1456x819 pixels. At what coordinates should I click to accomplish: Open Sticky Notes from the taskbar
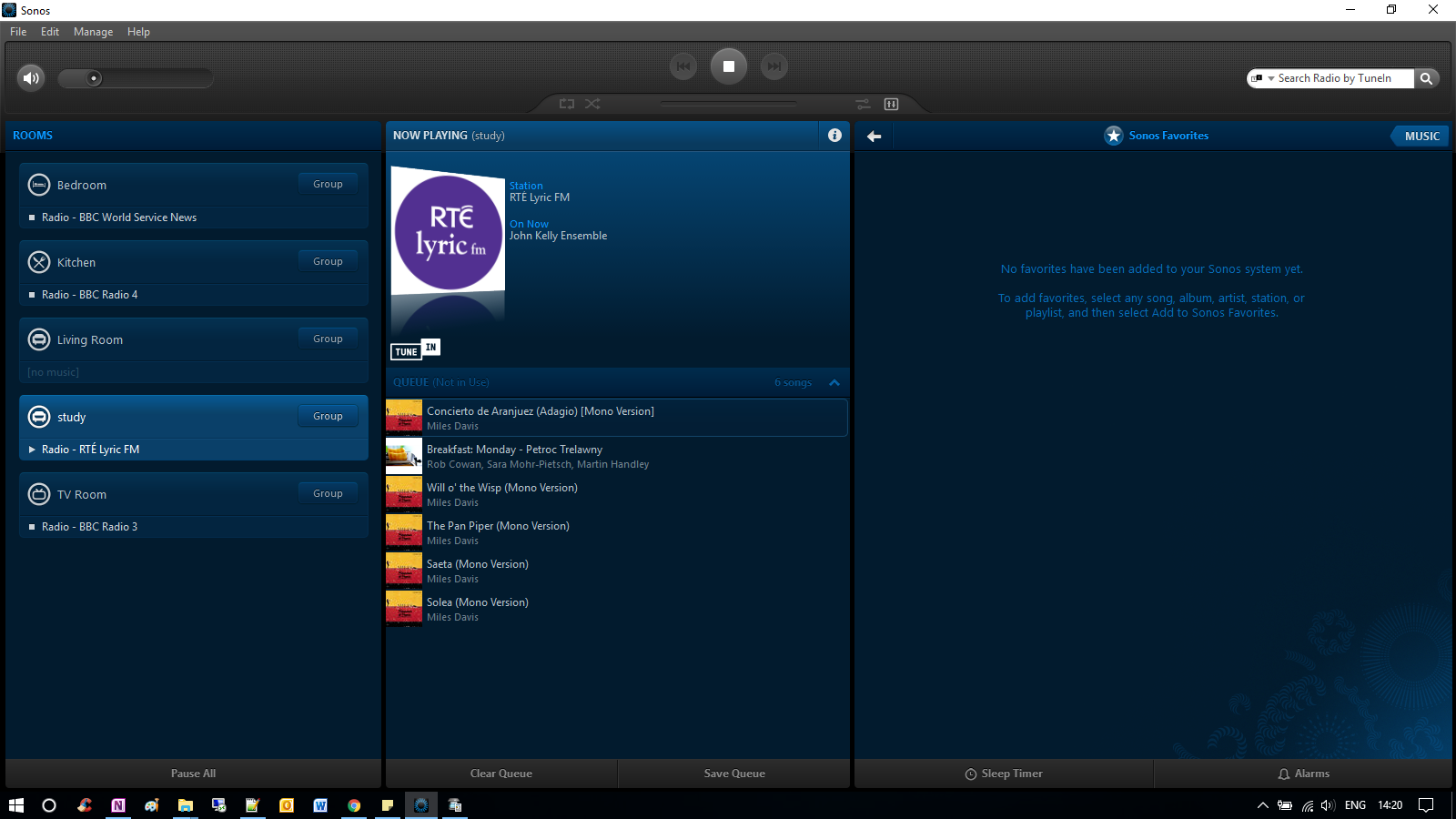pos(388,805)
